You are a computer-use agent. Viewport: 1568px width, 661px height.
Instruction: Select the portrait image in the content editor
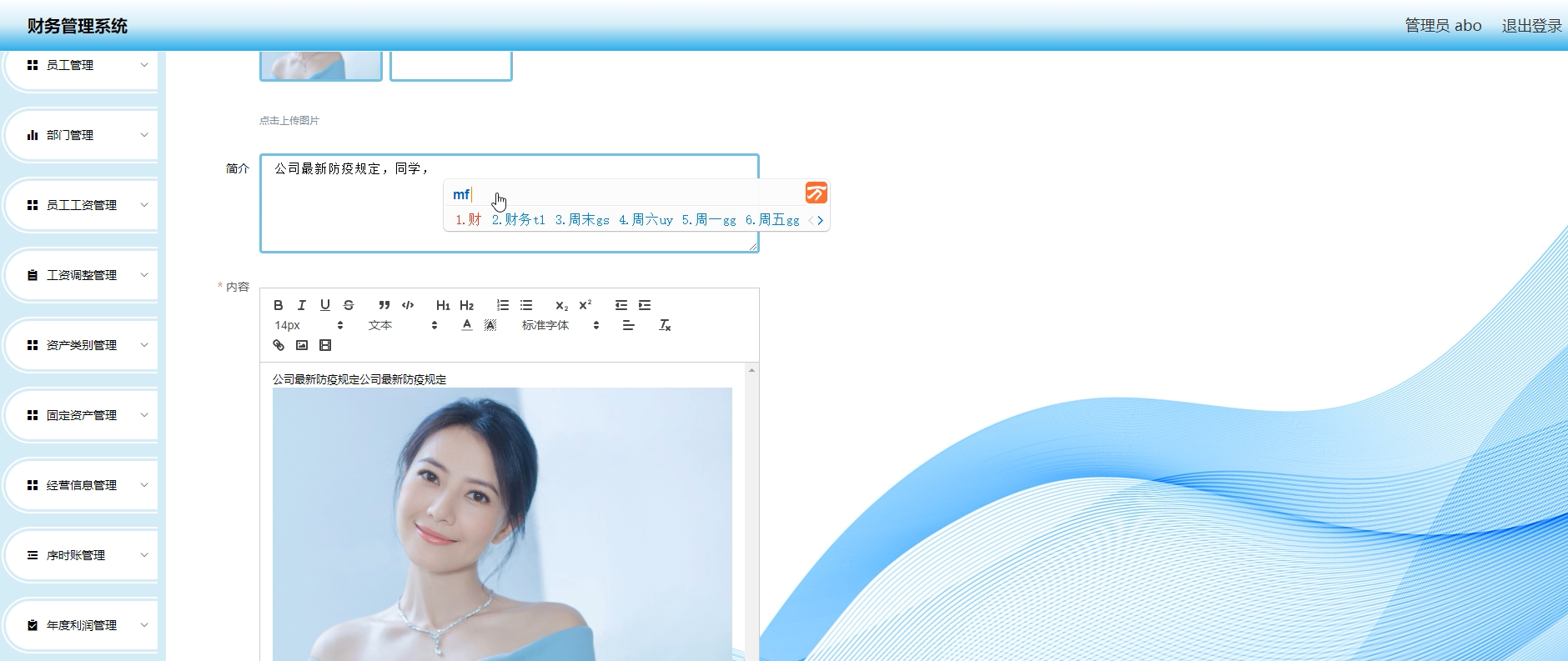pos(502,524)
